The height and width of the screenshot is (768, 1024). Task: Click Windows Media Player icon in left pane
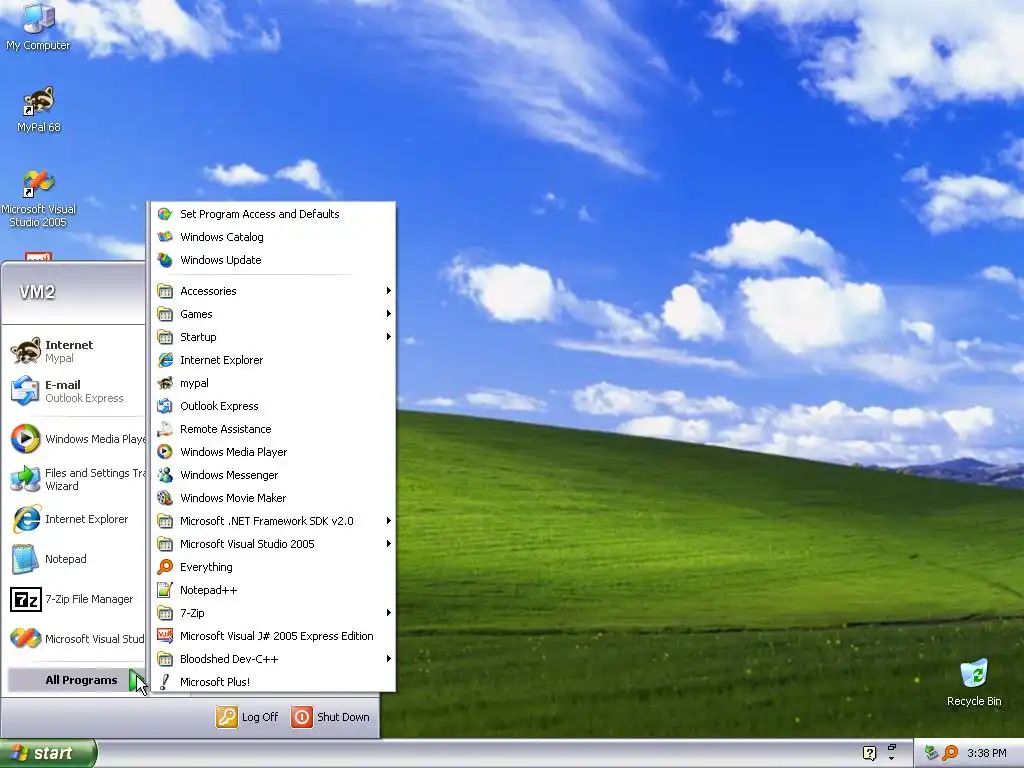[x=26, y=439]
